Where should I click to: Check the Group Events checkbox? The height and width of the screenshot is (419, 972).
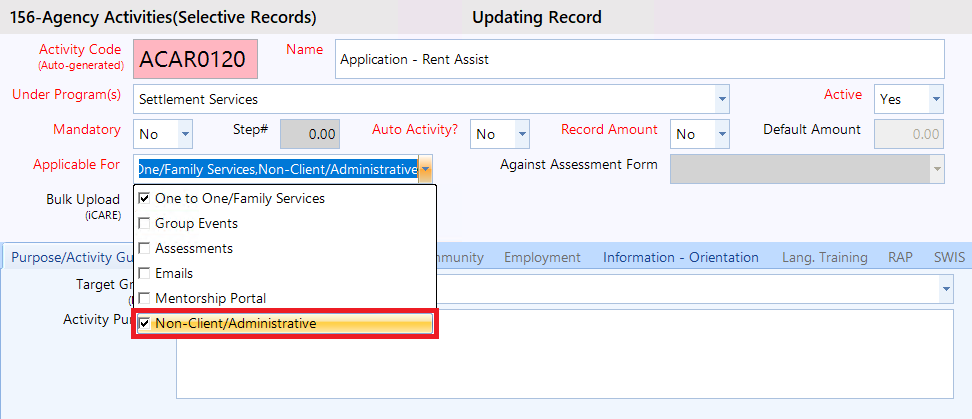[145, 223]
